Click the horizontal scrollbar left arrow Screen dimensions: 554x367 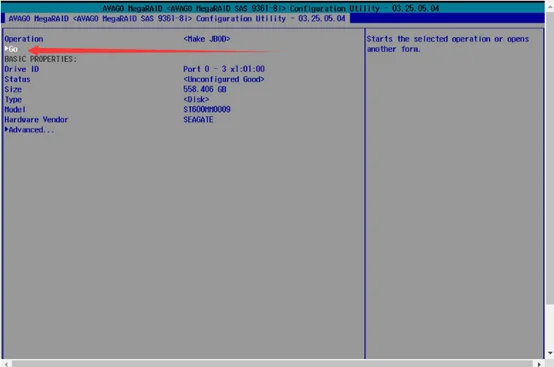6,364
